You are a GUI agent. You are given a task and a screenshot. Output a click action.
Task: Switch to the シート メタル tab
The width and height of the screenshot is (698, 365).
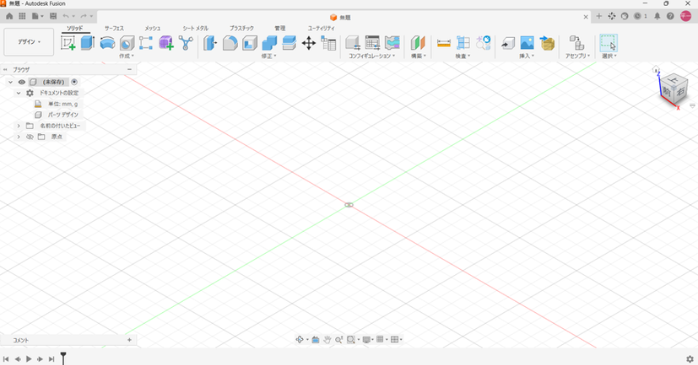pyautogui.click(x=195, y=28)
